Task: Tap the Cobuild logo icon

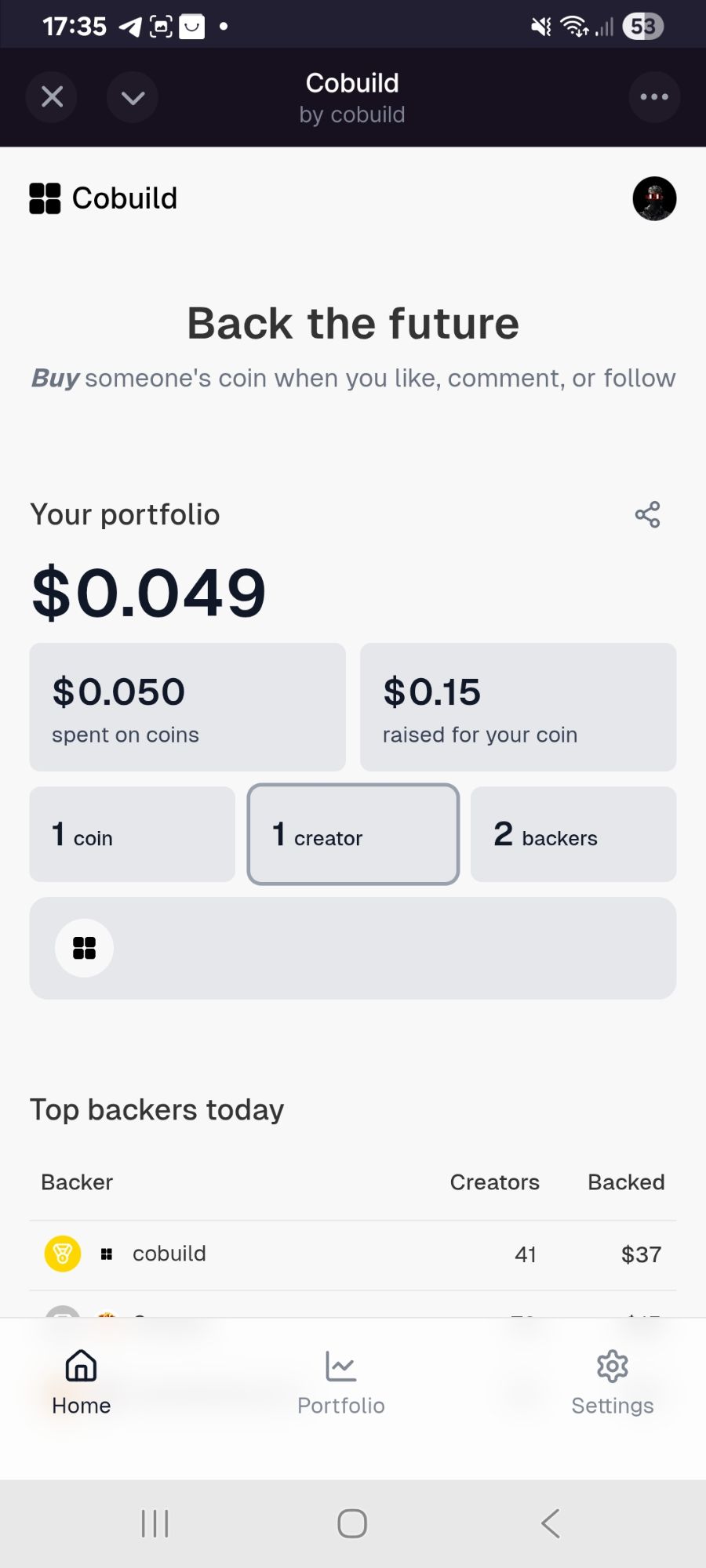Action: coord(45,198)
